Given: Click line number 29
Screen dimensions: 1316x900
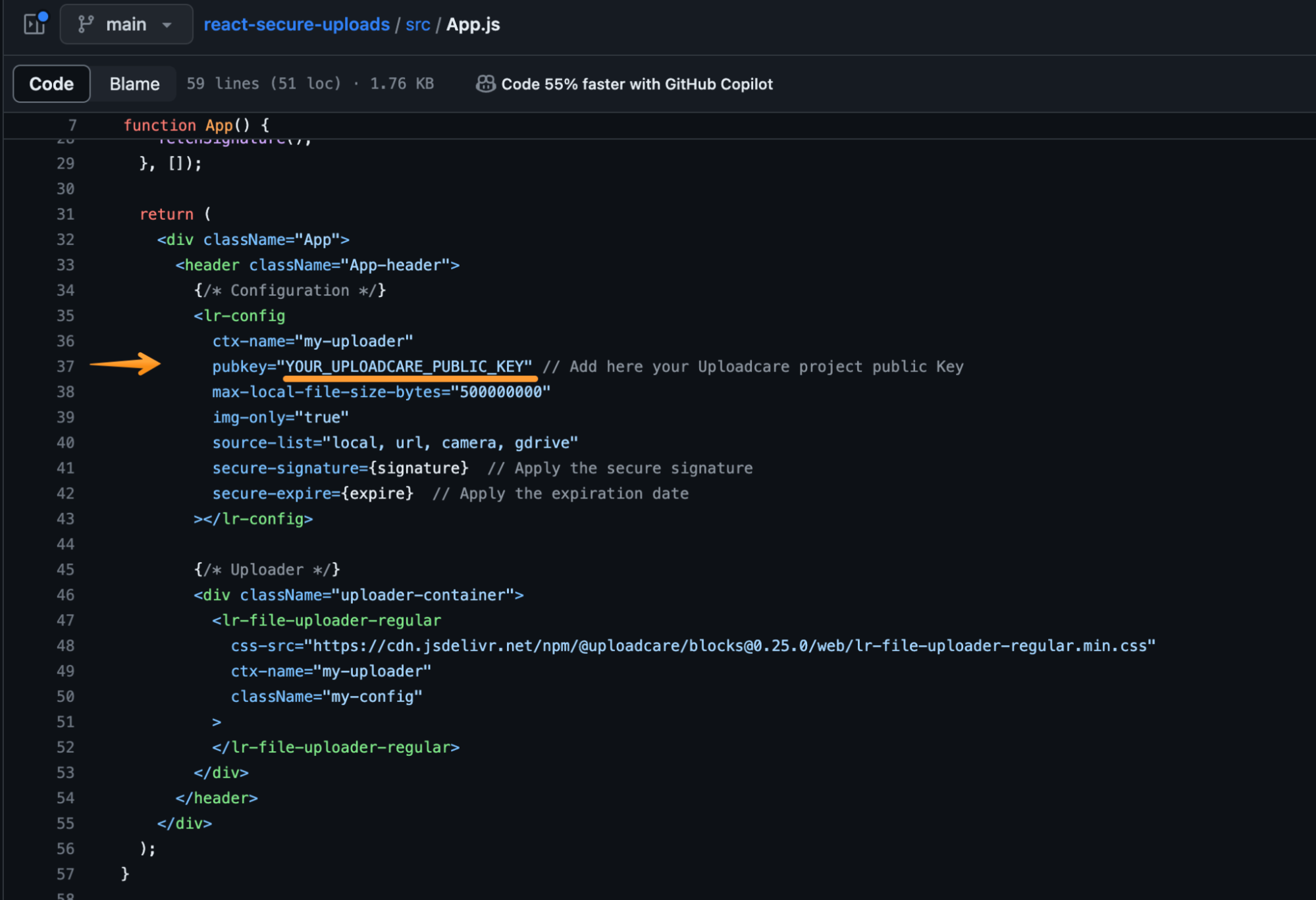Looking at the screenshot, I should tap(66, 163).
